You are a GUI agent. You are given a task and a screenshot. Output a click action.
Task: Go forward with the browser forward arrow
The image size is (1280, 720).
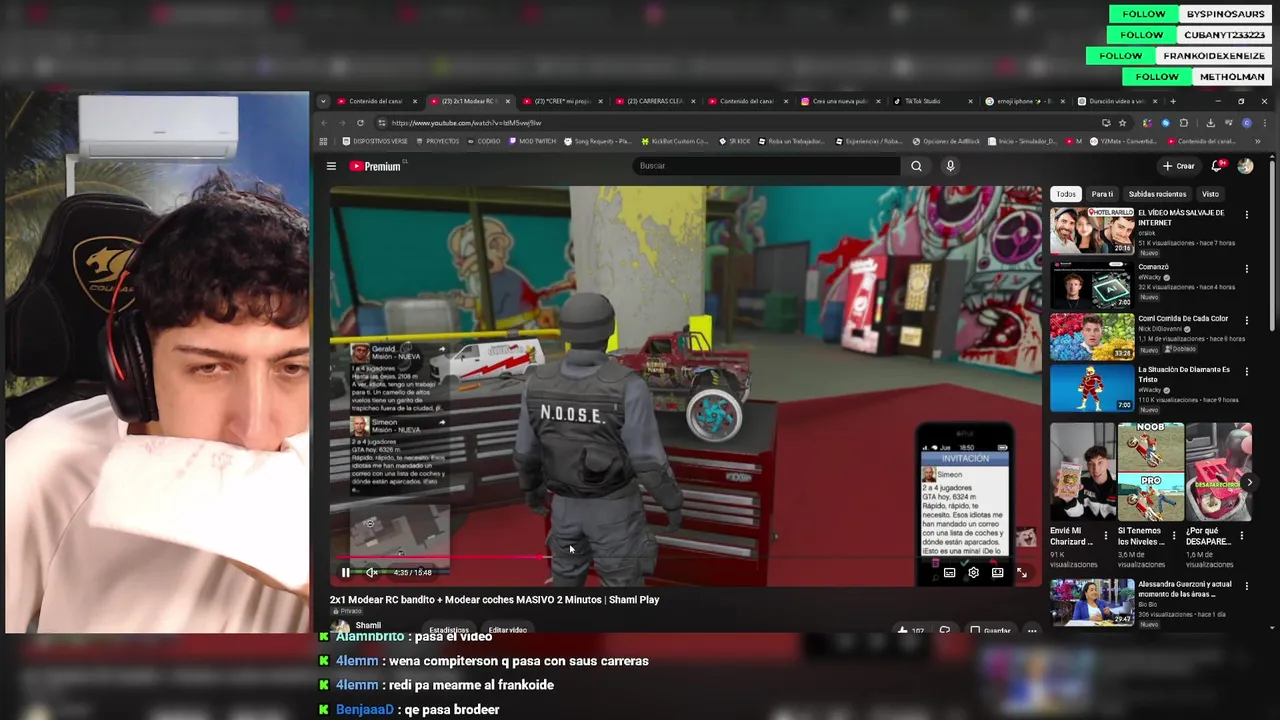[341, 123]
